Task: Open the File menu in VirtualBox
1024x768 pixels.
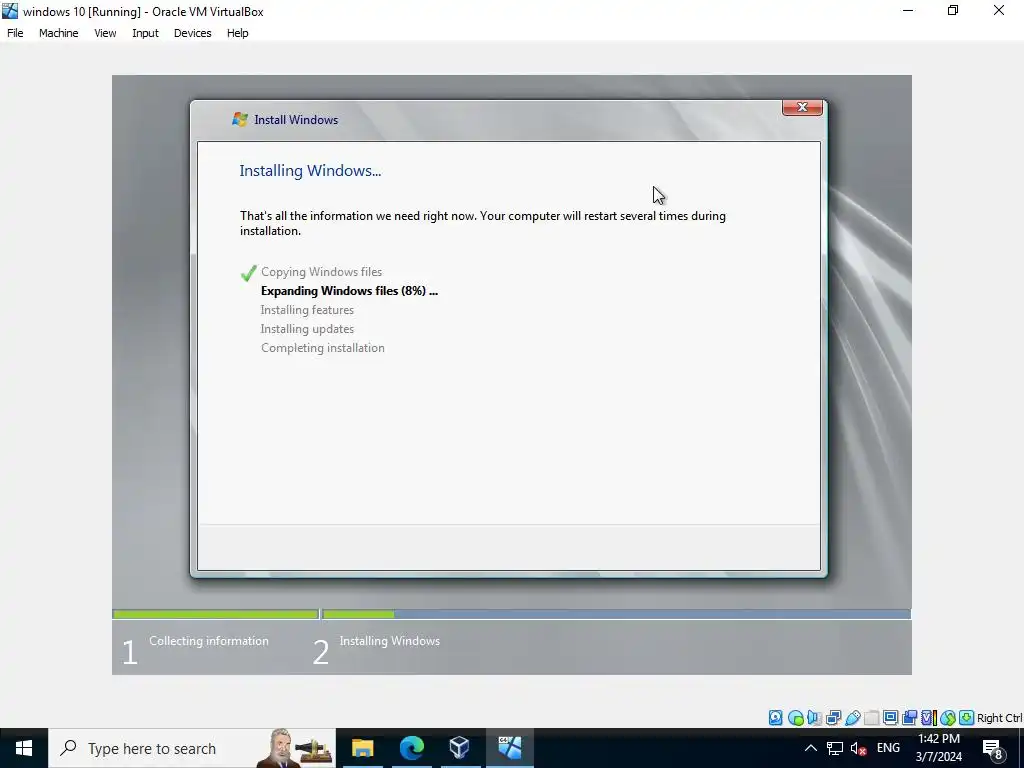Action: pyautogui.click(x=15, y=33)
